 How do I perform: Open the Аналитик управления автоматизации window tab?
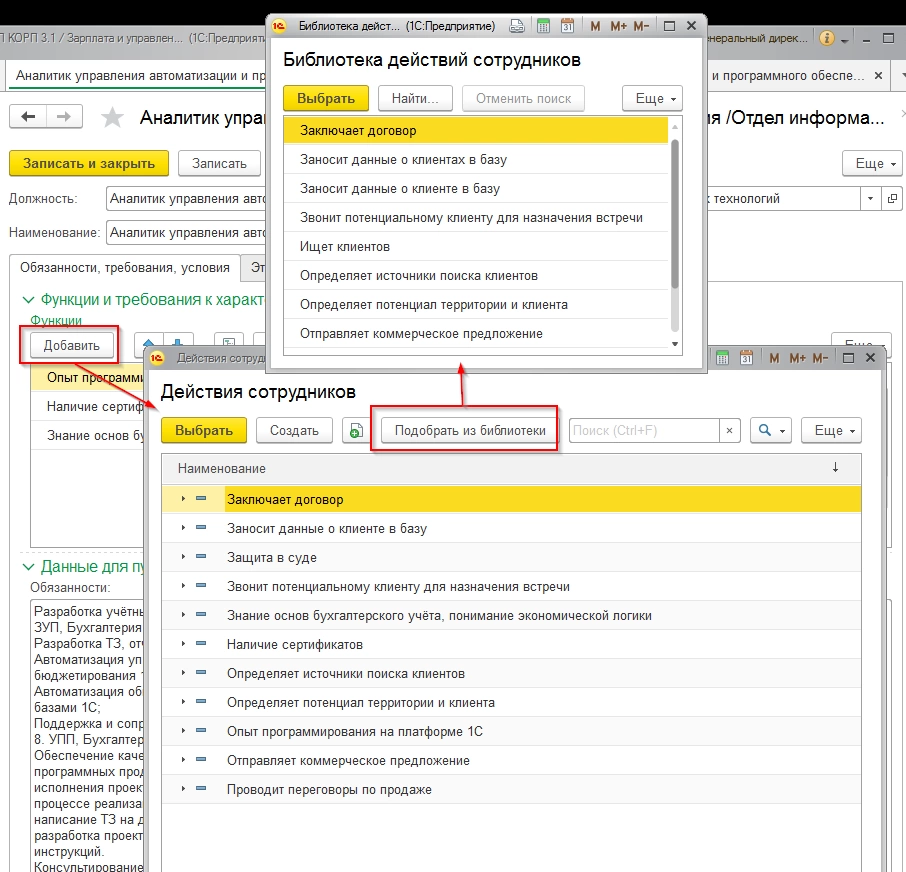(x=139, y=76)
